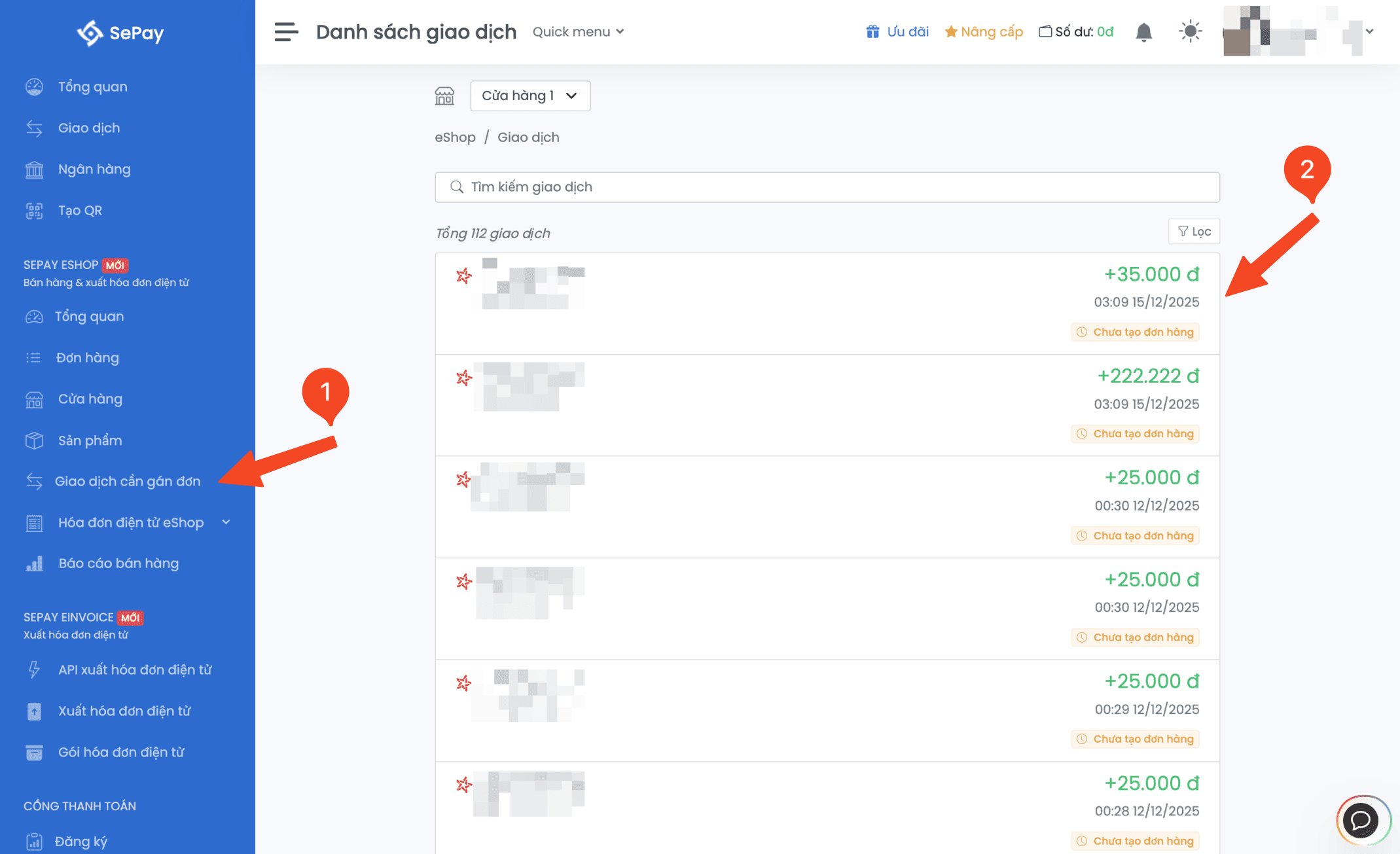
Task: Click the notification bell icon
Action: click(1143, 32)
